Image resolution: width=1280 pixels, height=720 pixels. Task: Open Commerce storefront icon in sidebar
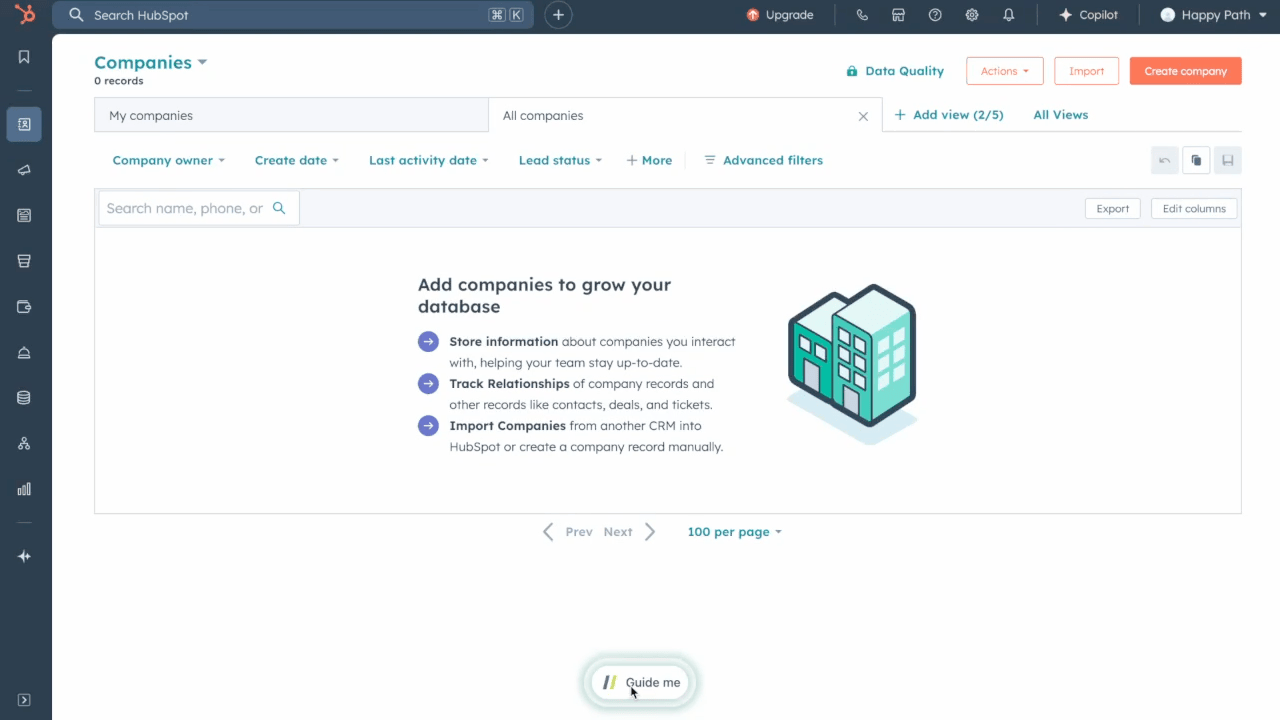pyautogui.click(x=24, y=261)
